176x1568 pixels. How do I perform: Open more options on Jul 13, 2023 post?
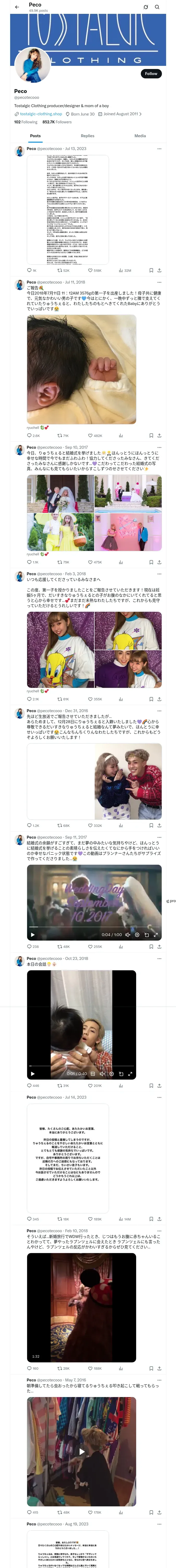pos(159,148)
